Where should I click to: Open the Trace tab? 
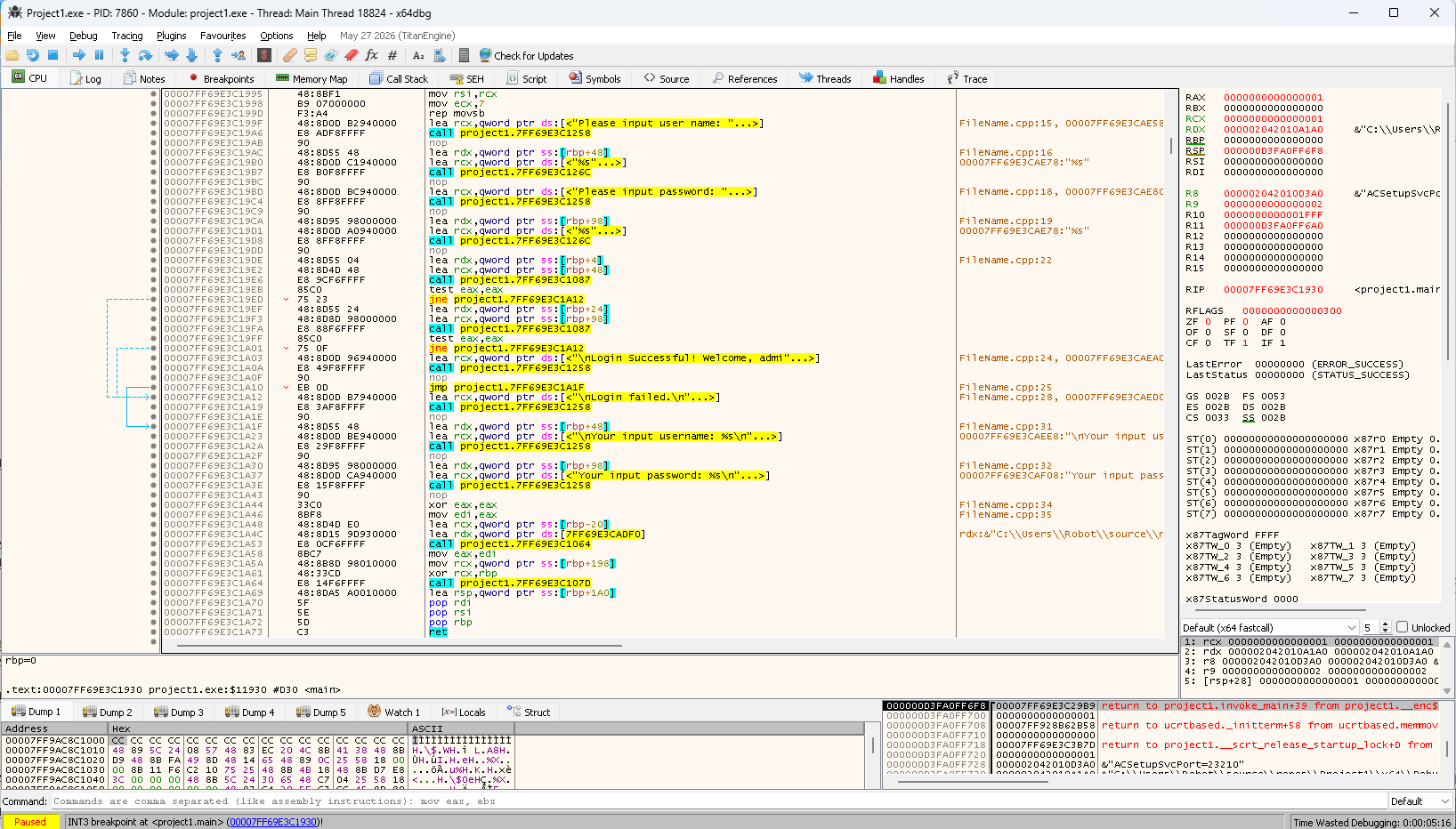pos(967,78)
